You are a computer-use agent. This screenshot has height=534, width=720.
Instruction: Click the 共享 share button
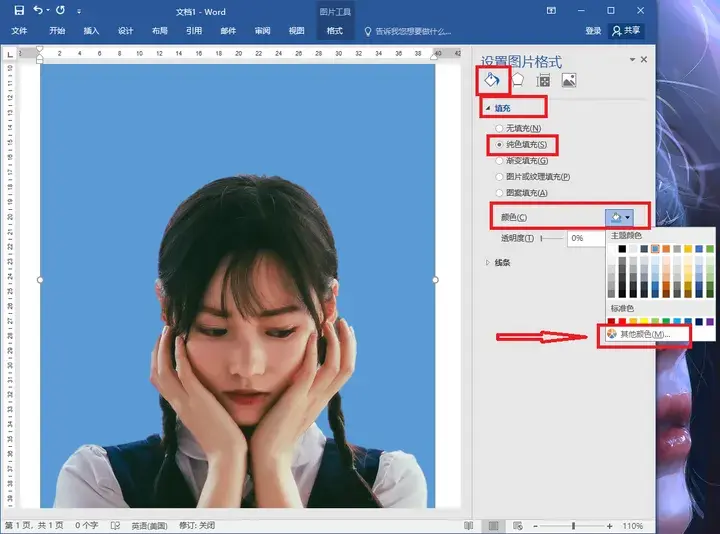coord(625,31)
